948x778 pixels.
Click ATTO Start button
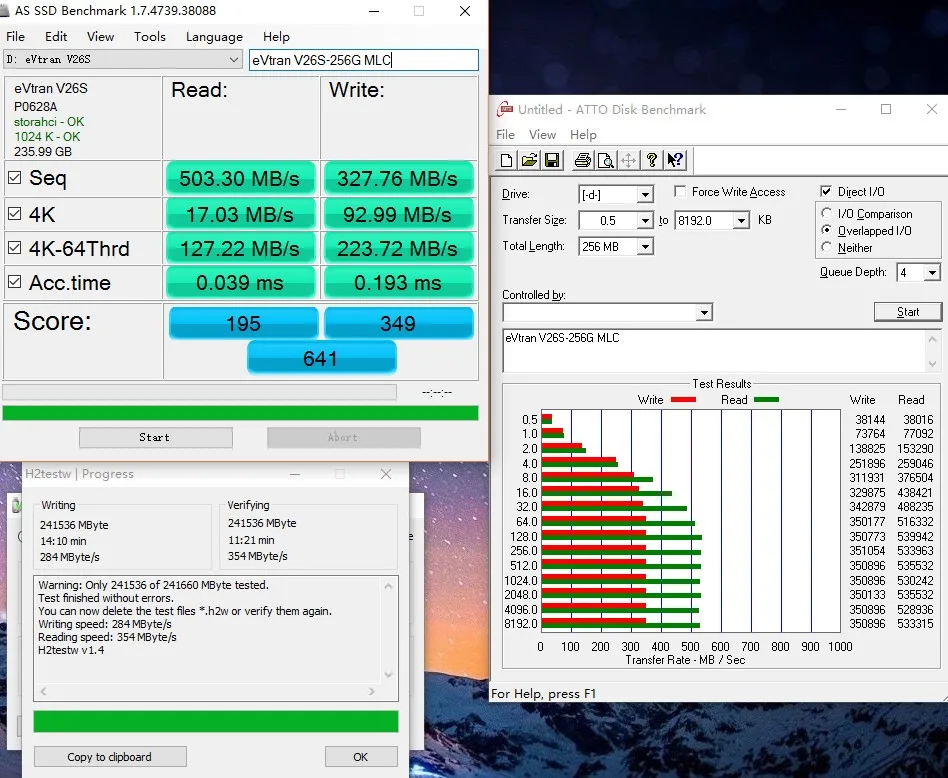[907, 312]
